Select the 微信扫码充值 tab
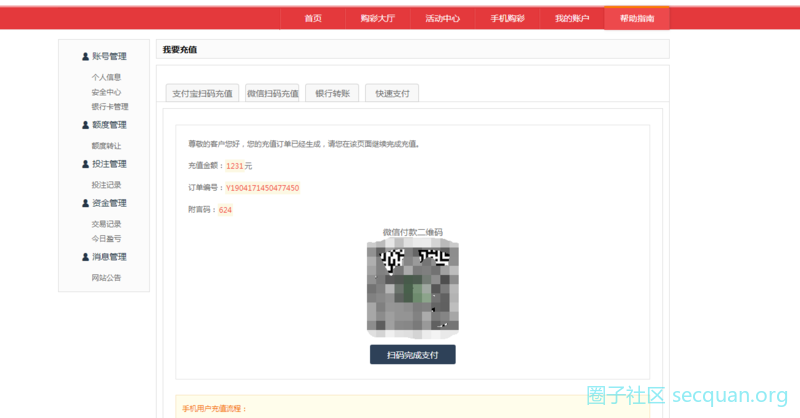 tap(272, 93)
